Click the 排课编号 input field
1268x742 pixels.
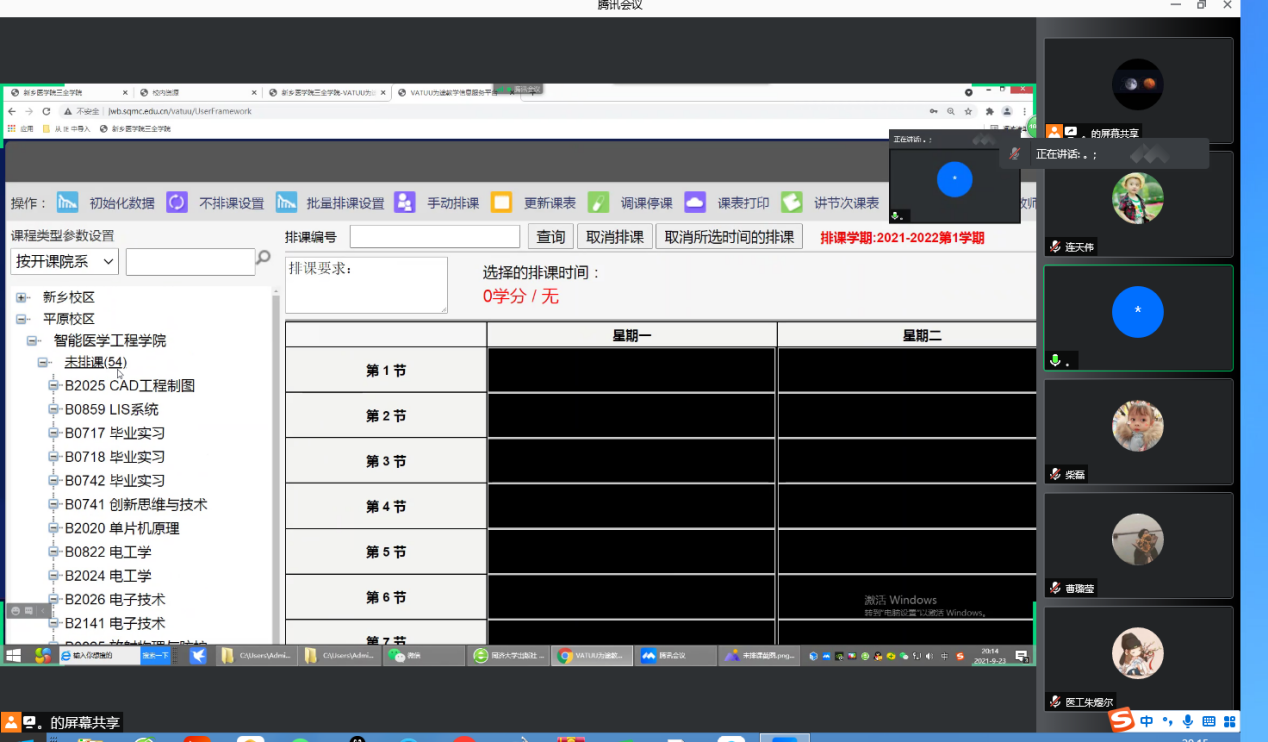click(435, 237)
